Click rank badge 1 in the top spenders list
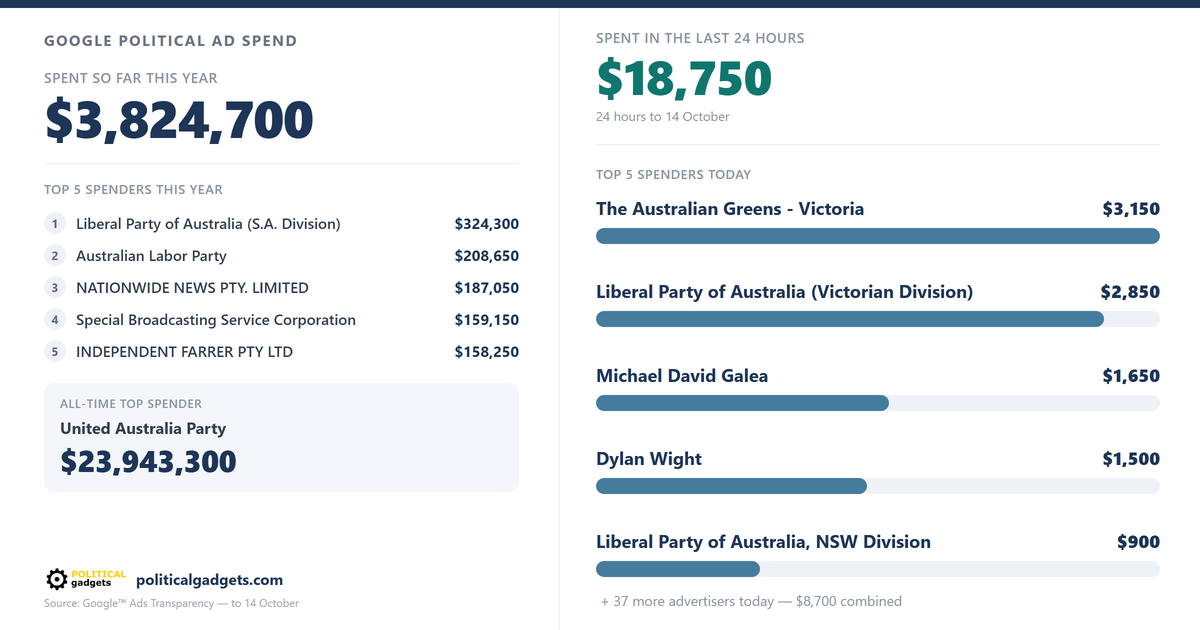The width and height of the screenshot is (1200, 630). [55, 224]
